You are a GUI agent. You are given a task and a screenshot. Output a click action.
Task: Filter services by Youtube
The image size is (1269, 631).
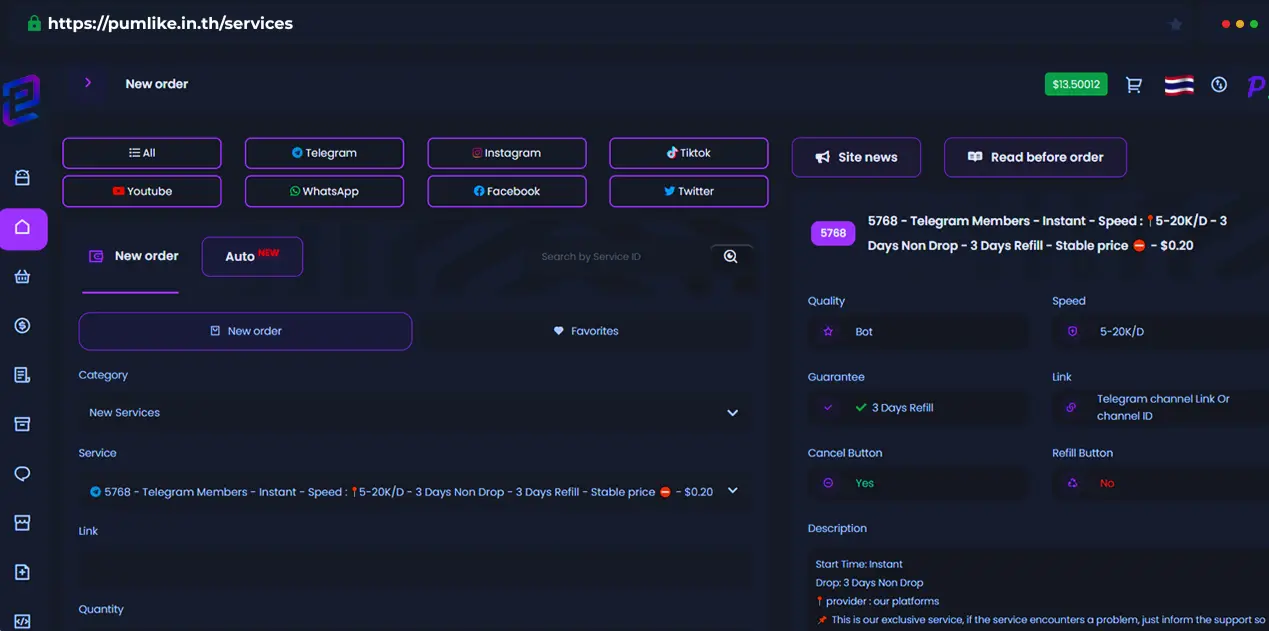tap(142, 191)
